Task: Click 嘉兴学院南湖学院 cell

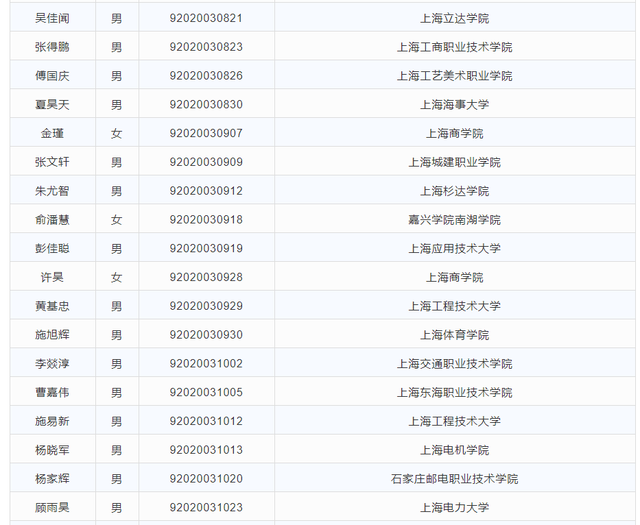Action: click(x=455, y=220)
